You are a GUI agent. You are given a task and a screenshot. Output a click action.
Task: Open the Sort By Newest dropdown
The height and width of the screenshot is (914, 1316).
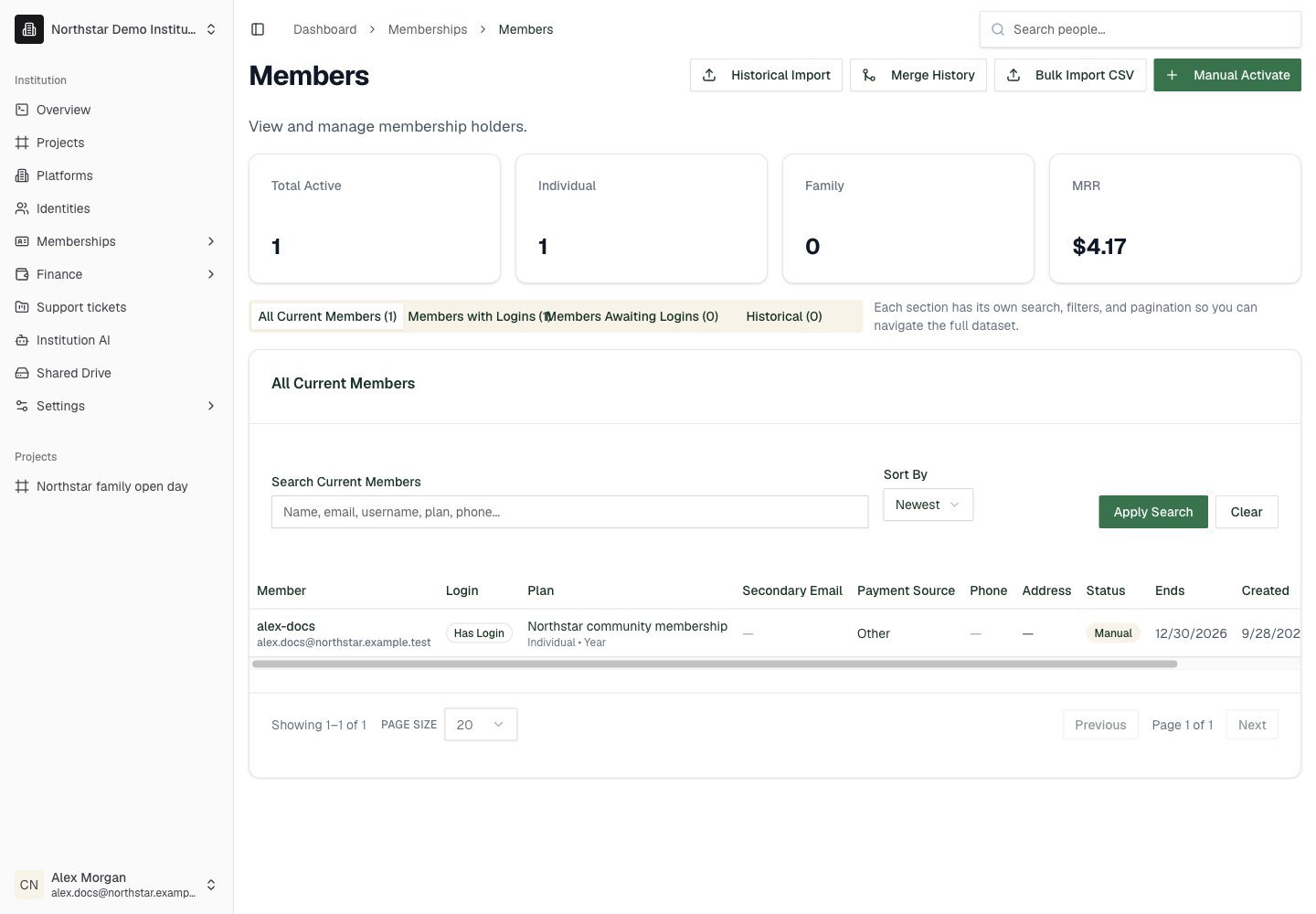pyautogui.click(x=928, y=505)
